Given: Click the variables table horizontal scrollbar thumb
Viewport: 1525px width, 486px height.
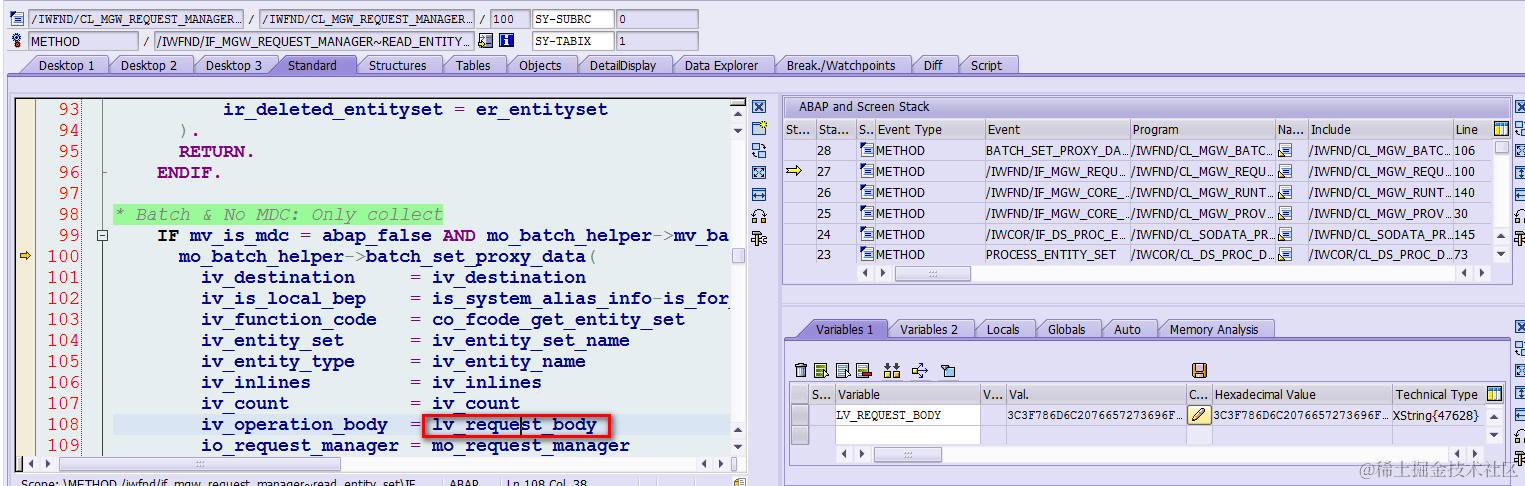Looking at the screenshot, I should (907, 454).
